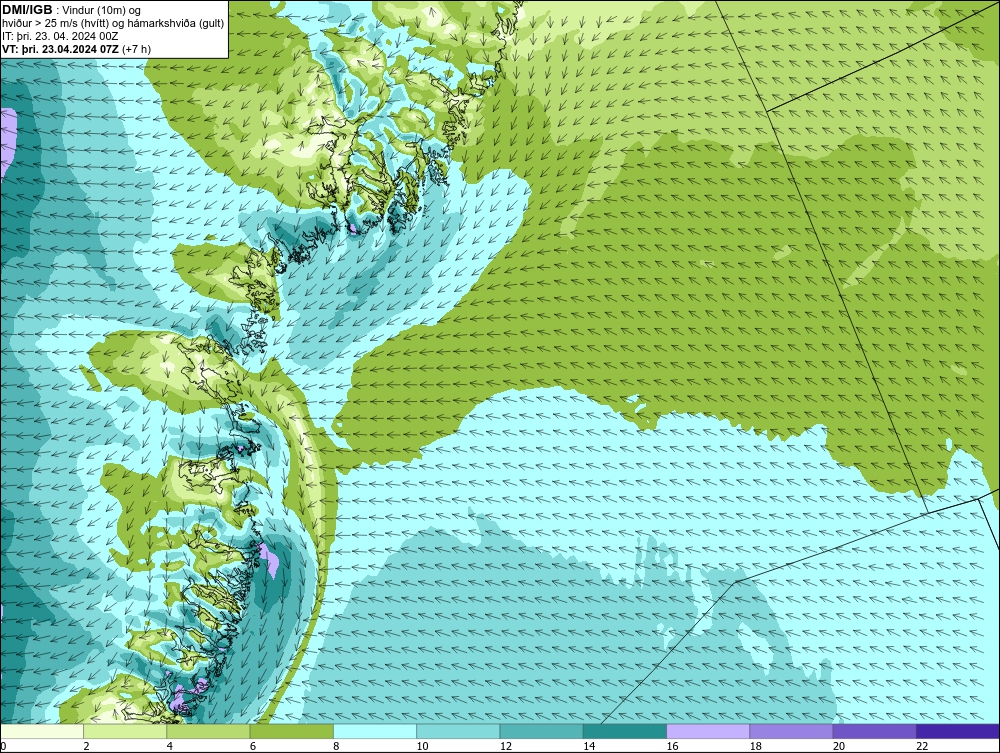This screenshot has width=1000, height=753.
Task: Click the 8–10 m/s light cyan legend swatch
Action: click(x=375, y=731)
